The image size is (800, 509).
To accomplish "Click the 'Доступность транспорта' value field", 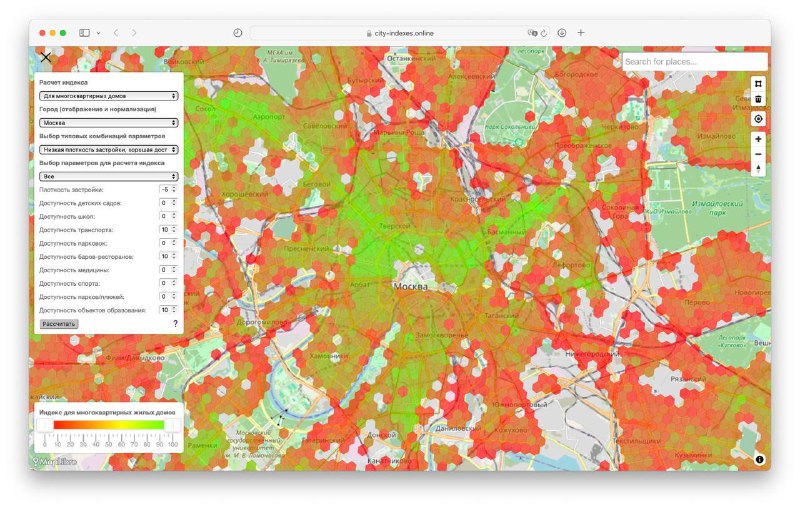I will 167,229.
